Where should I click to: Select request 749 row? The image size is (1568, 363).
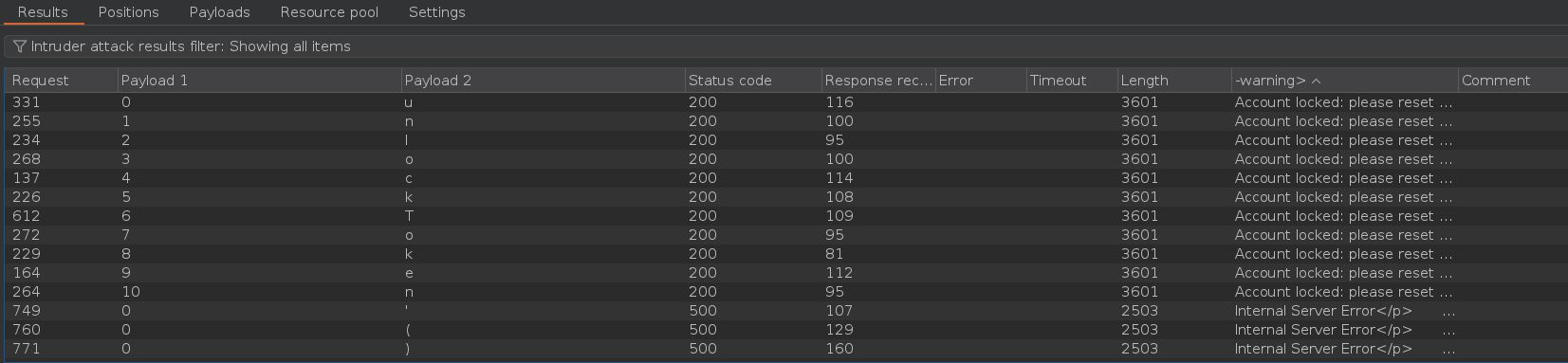point(785,311)
